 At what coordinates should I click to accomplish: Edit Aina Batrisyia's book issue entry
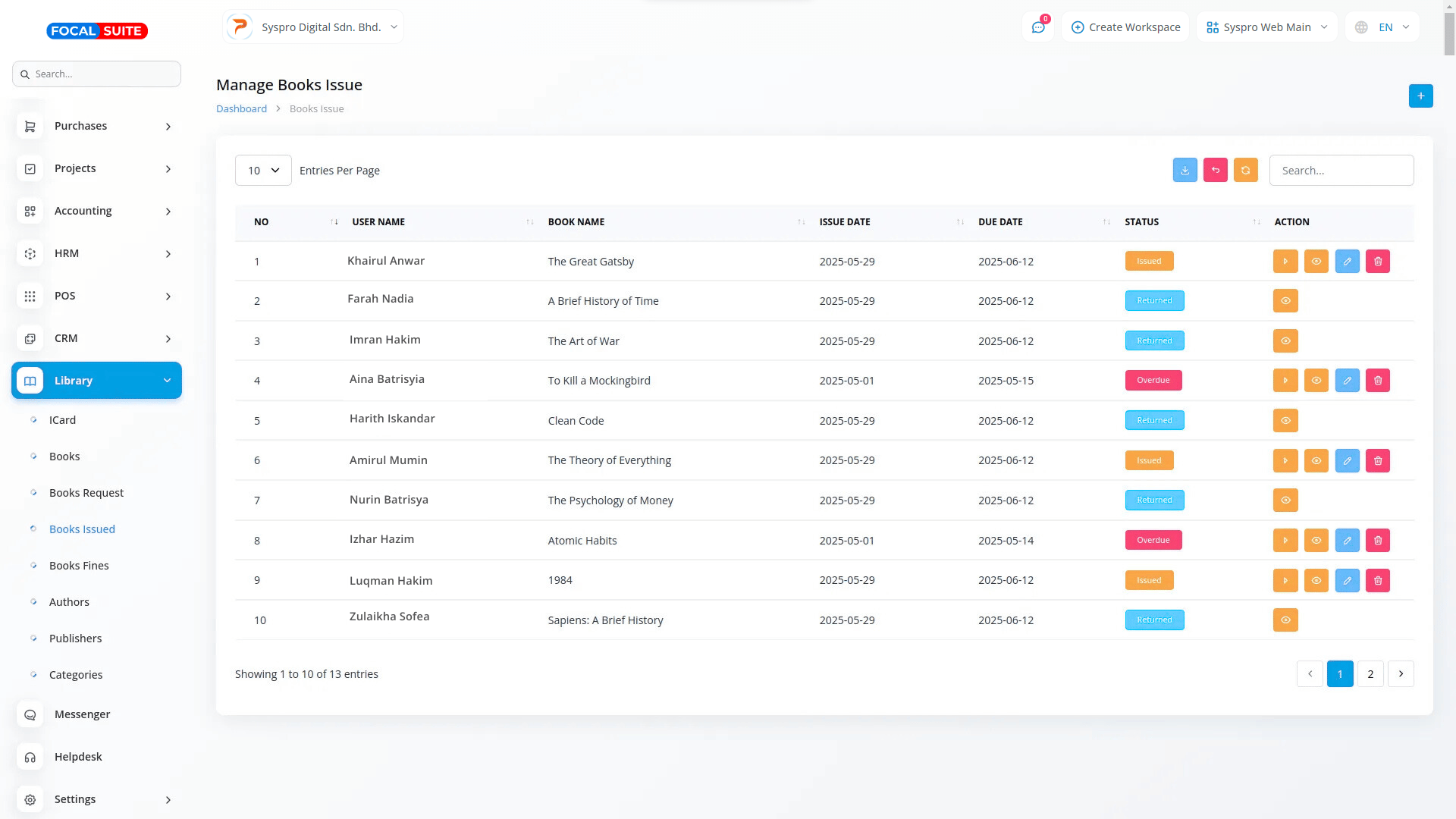point(1347,381)
